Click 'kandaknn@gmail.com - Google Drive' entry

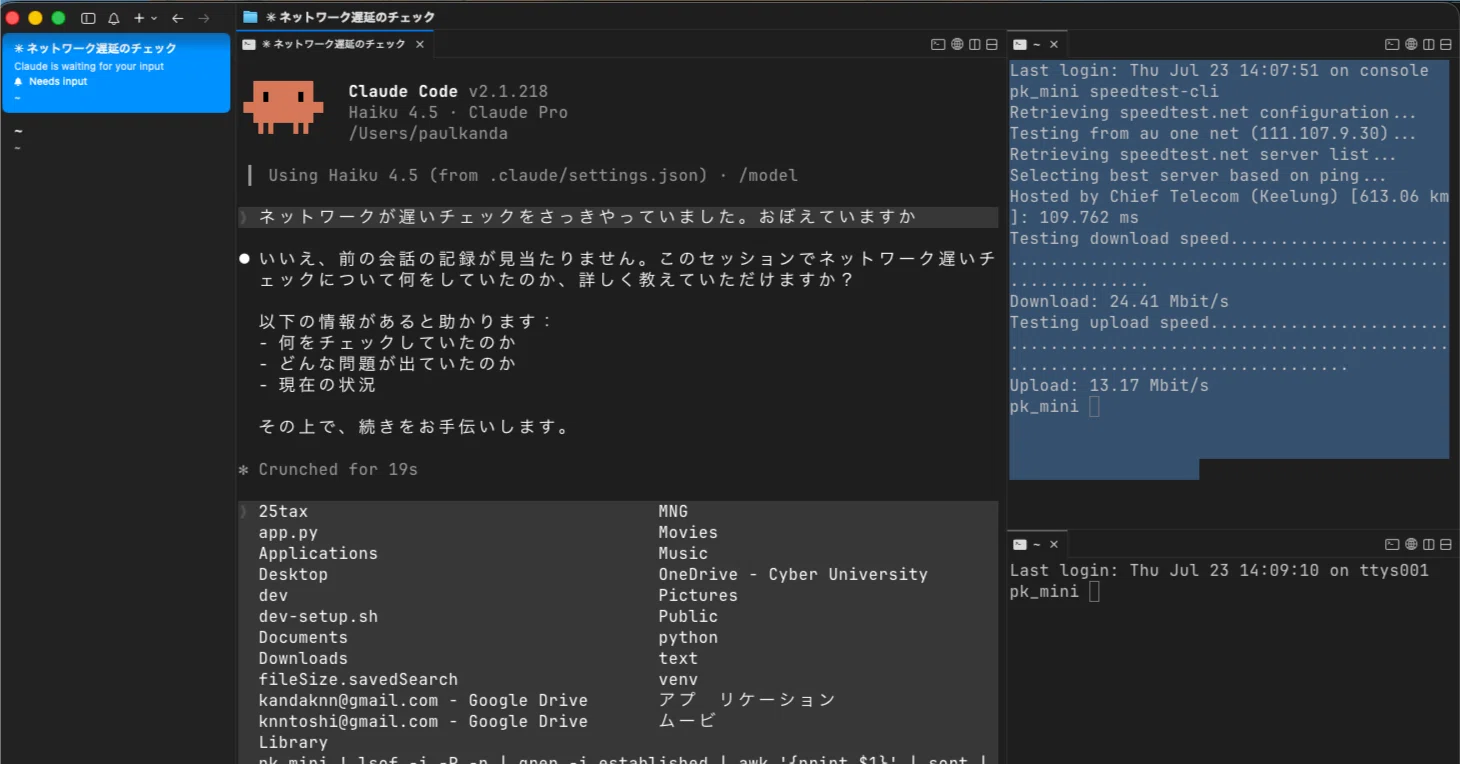pyautogui.click(x=423, y=700)
